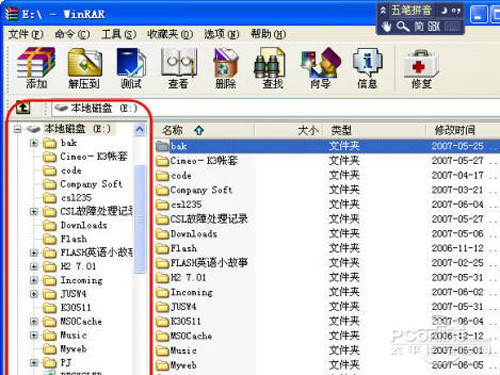Click the 查看 (View) toolbar icon
Screen dimensions: 500x375
click(179, 62)
